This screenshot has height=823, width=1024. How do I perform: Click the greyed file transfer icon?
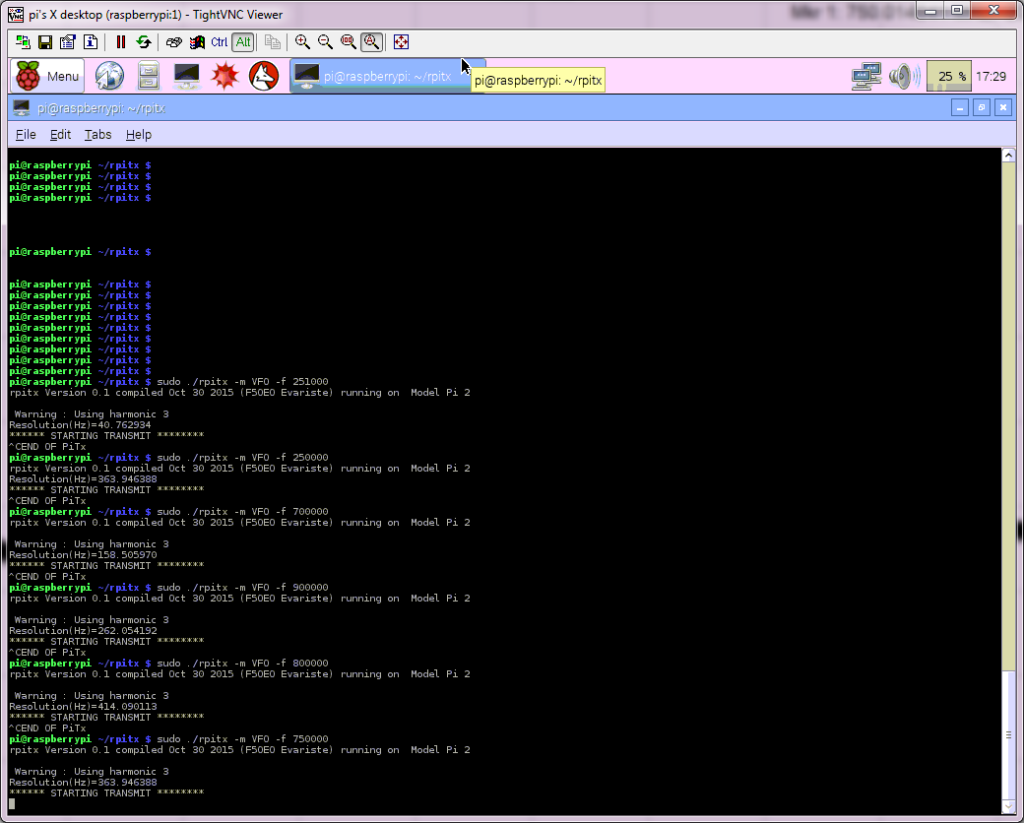272,42
